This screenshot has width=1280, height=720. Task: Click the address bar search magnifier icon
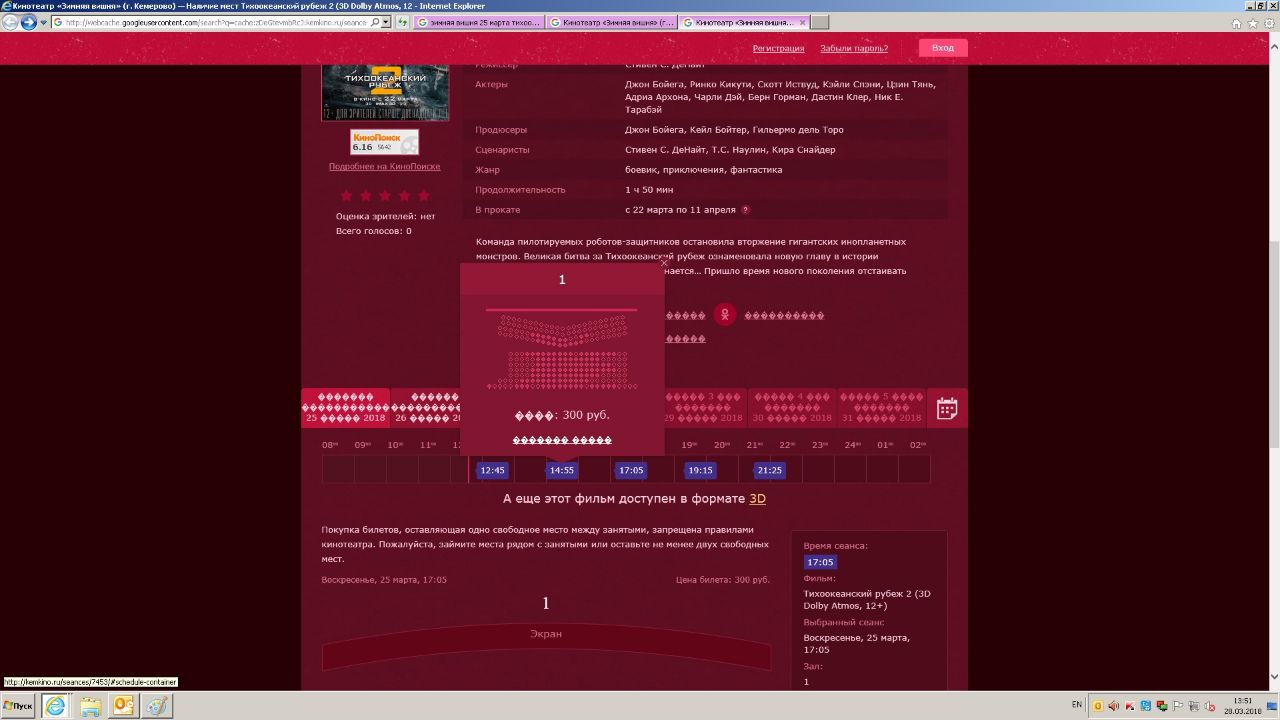click(374, 22)
